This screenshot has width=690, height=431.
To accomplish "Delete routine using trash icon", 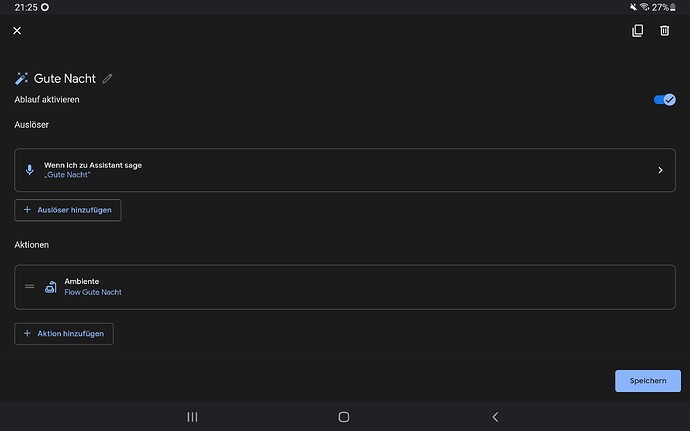I will tap(665, 31).
